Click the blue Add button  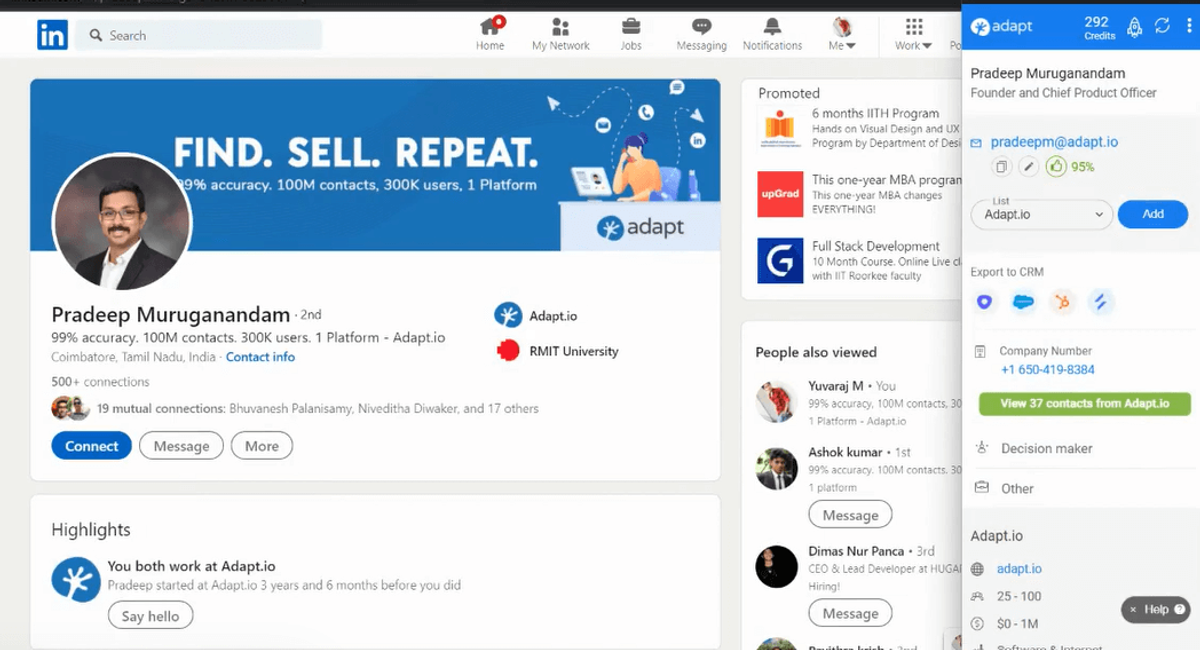pyautogui.click(x=1153, y=214)
